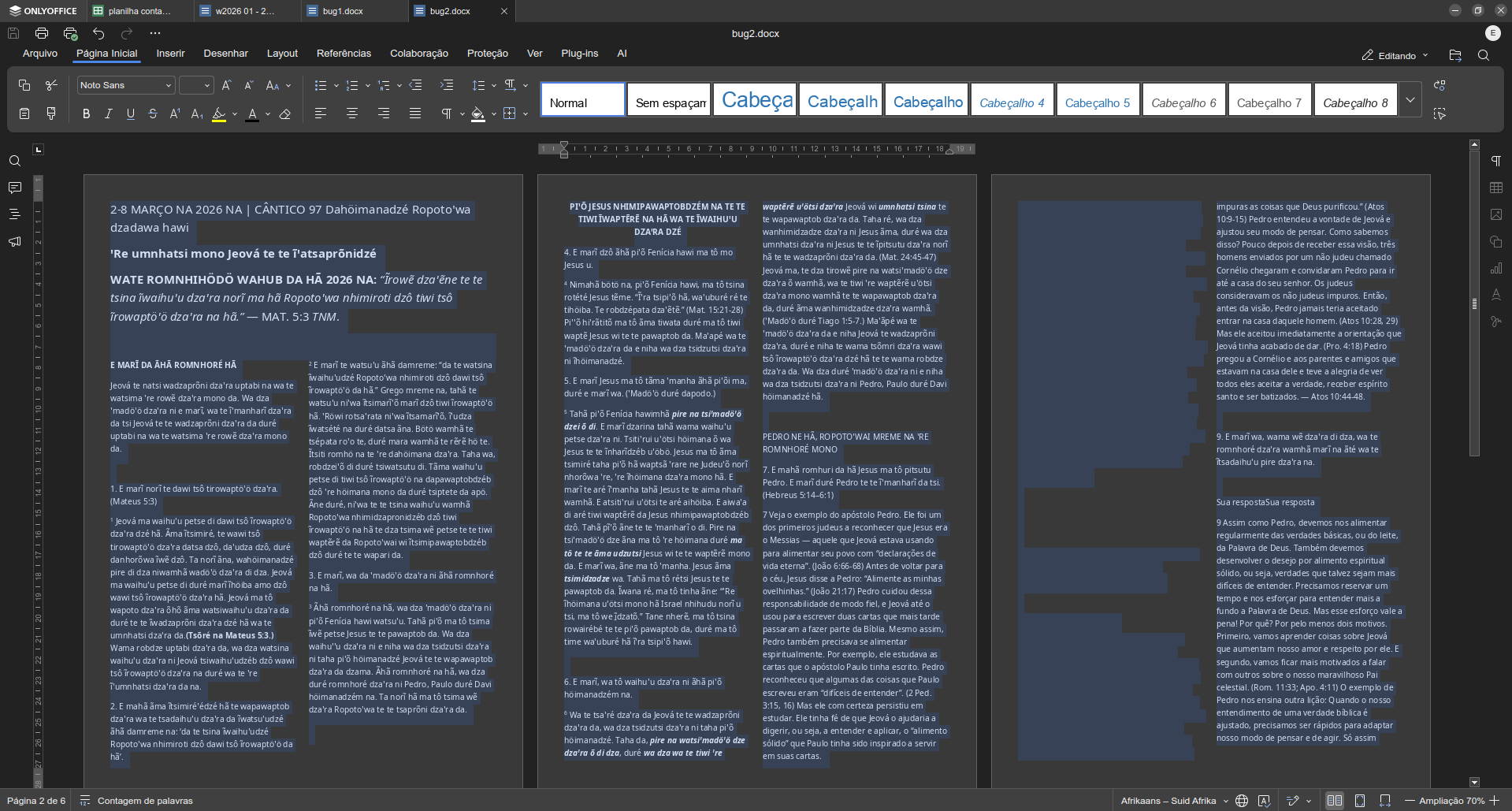Toggle strikethrough formatting
This screenshot has width=1512, height=811.
[153, 114]
